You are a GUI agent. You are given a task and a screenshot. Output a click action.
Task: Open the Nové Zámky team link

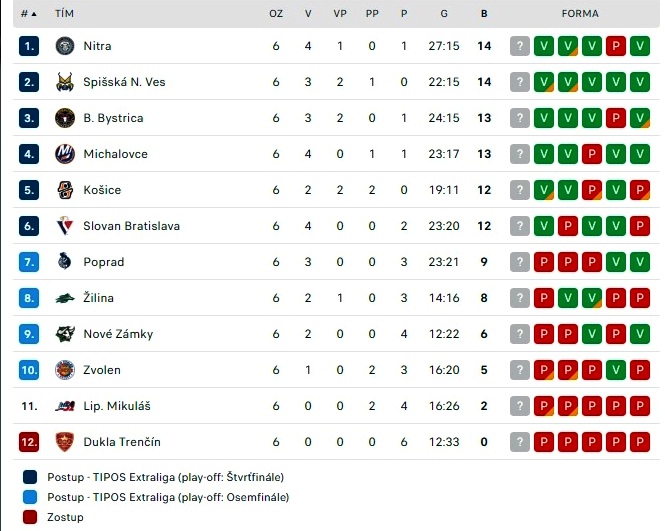pyautogui.click(x=118, y=334)
